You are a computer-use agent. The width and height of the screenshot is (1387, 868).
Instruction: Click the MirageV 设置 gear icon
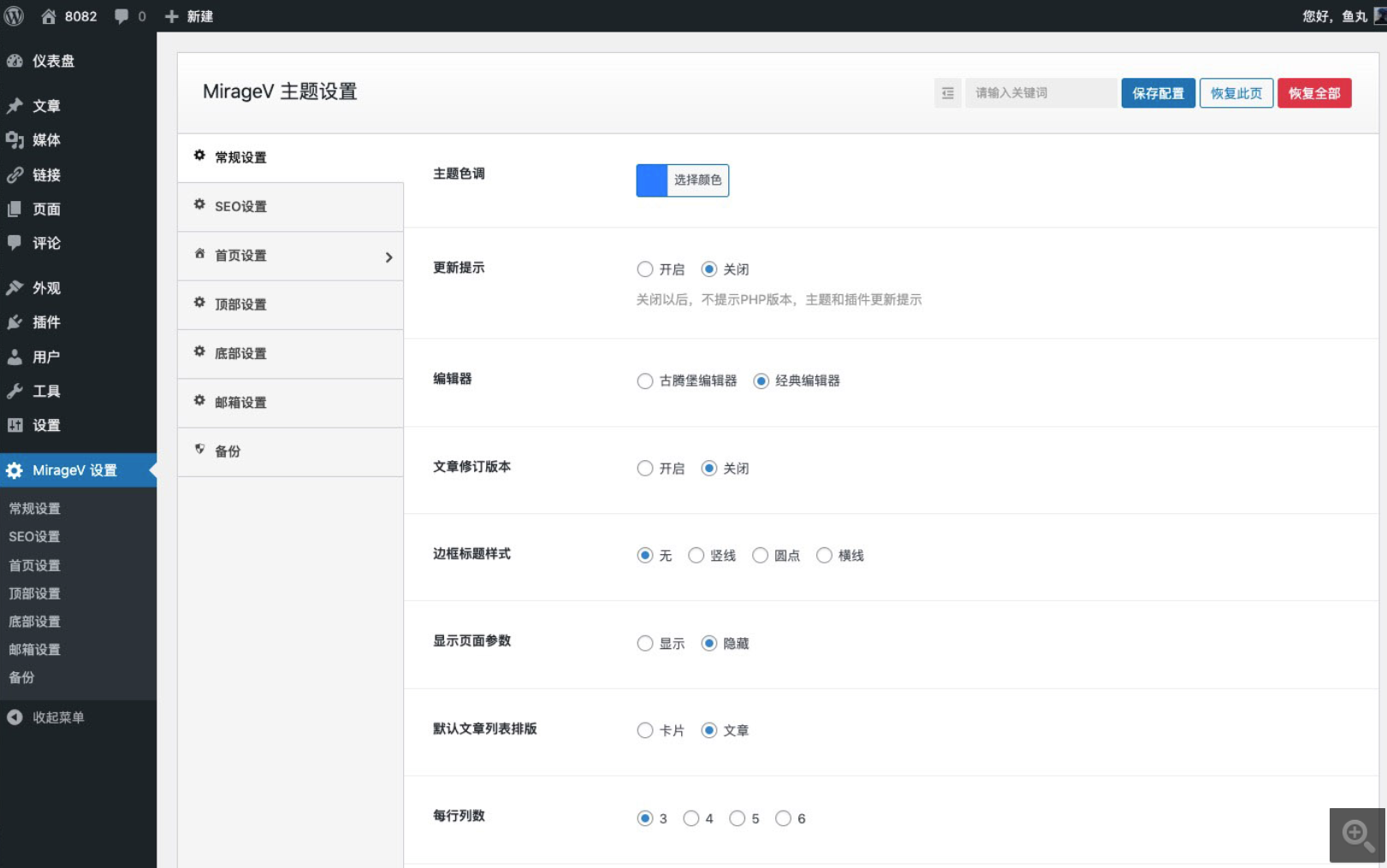click(x=15, y=470)
